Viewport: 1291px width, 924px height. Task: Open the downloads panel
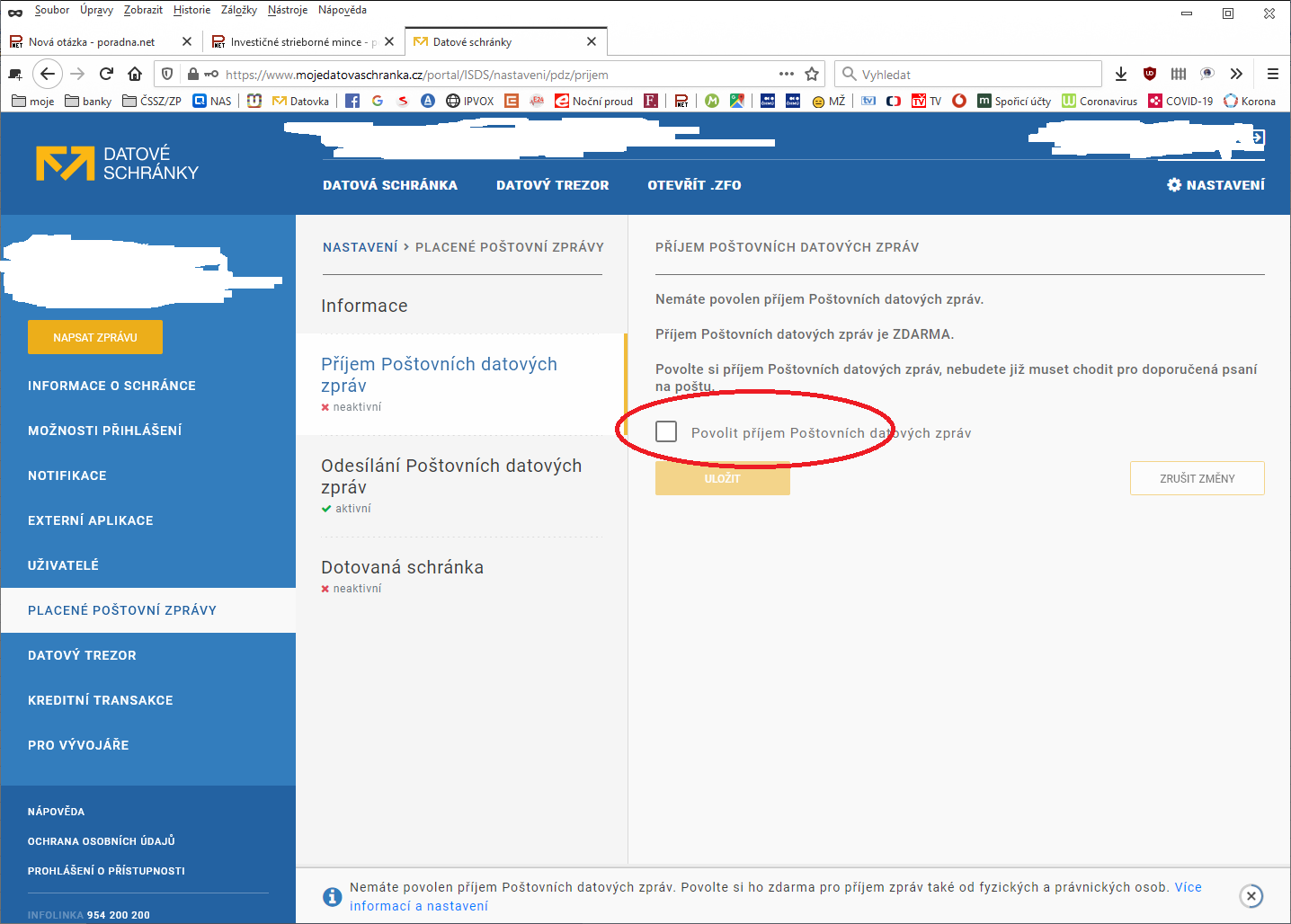pos(1121,74)
